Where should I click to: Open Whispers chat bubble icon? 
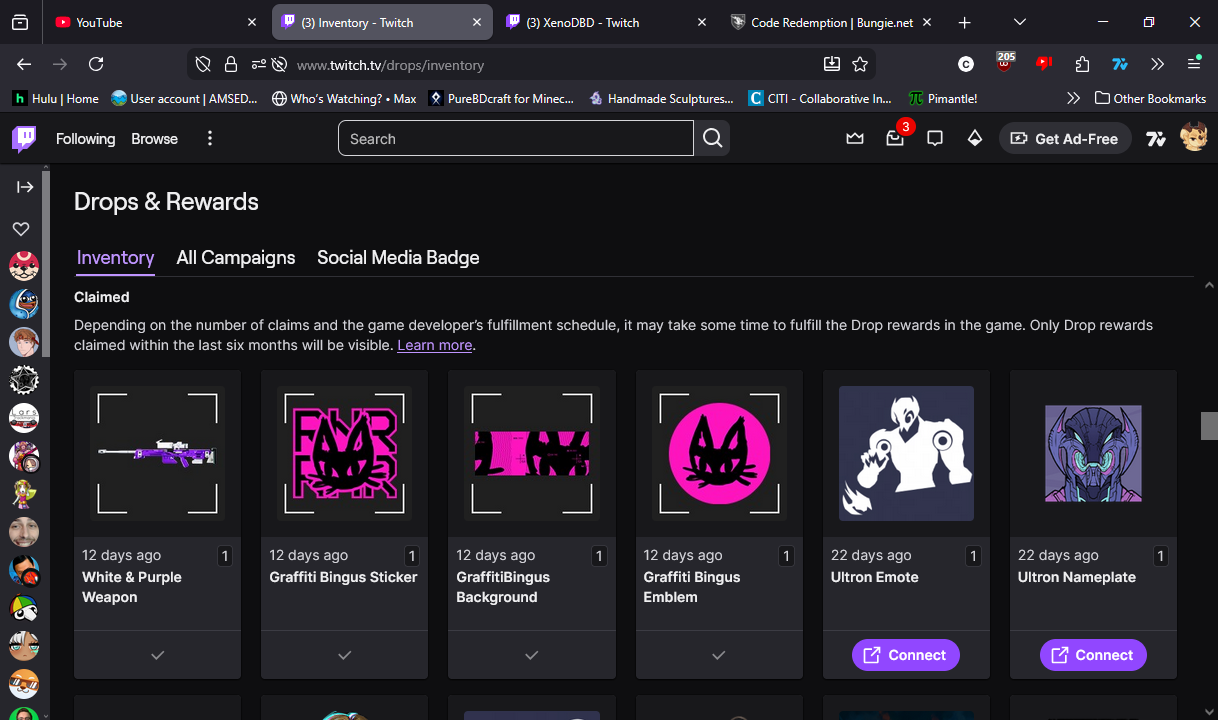[935, 139]
